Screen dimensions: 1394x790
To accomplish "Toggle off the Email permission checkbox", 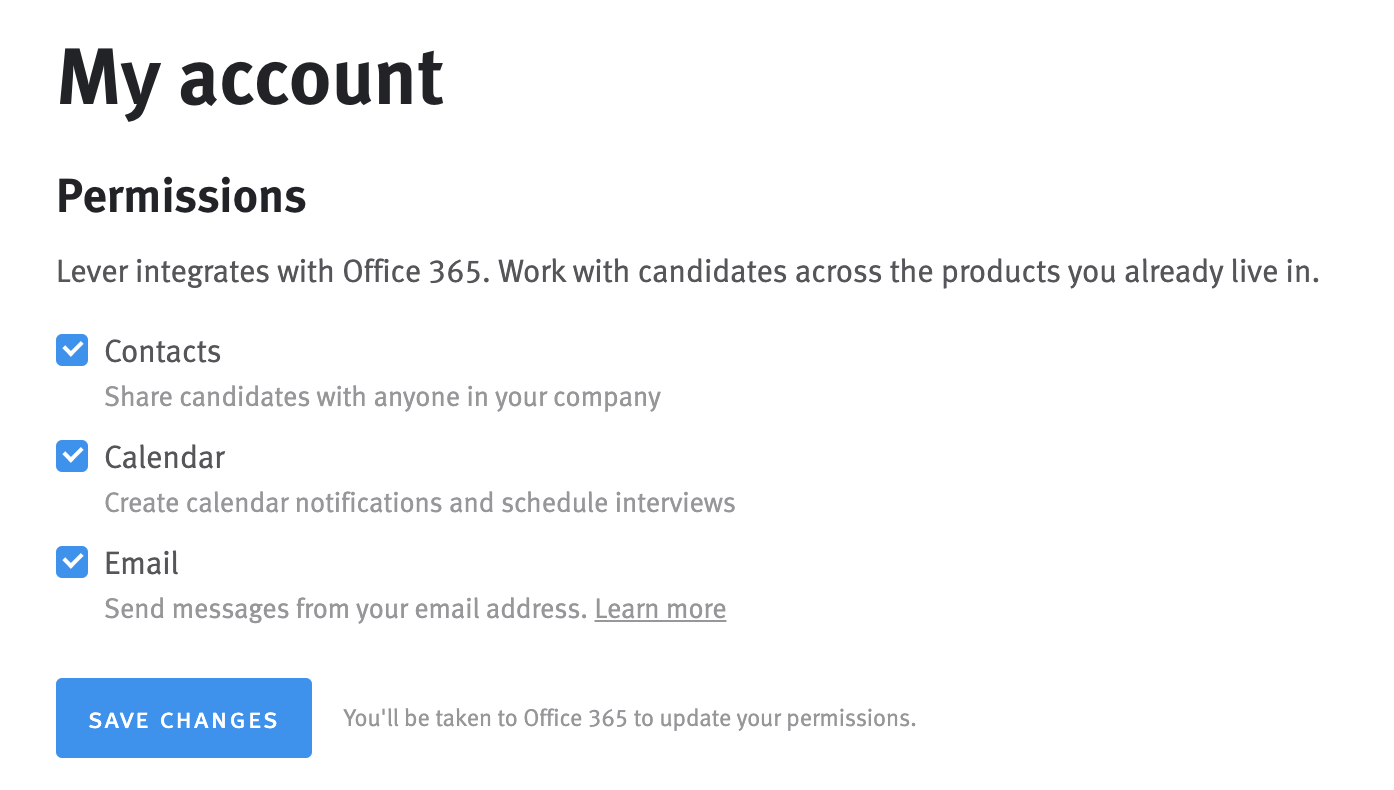I will (x=71, y=562).
